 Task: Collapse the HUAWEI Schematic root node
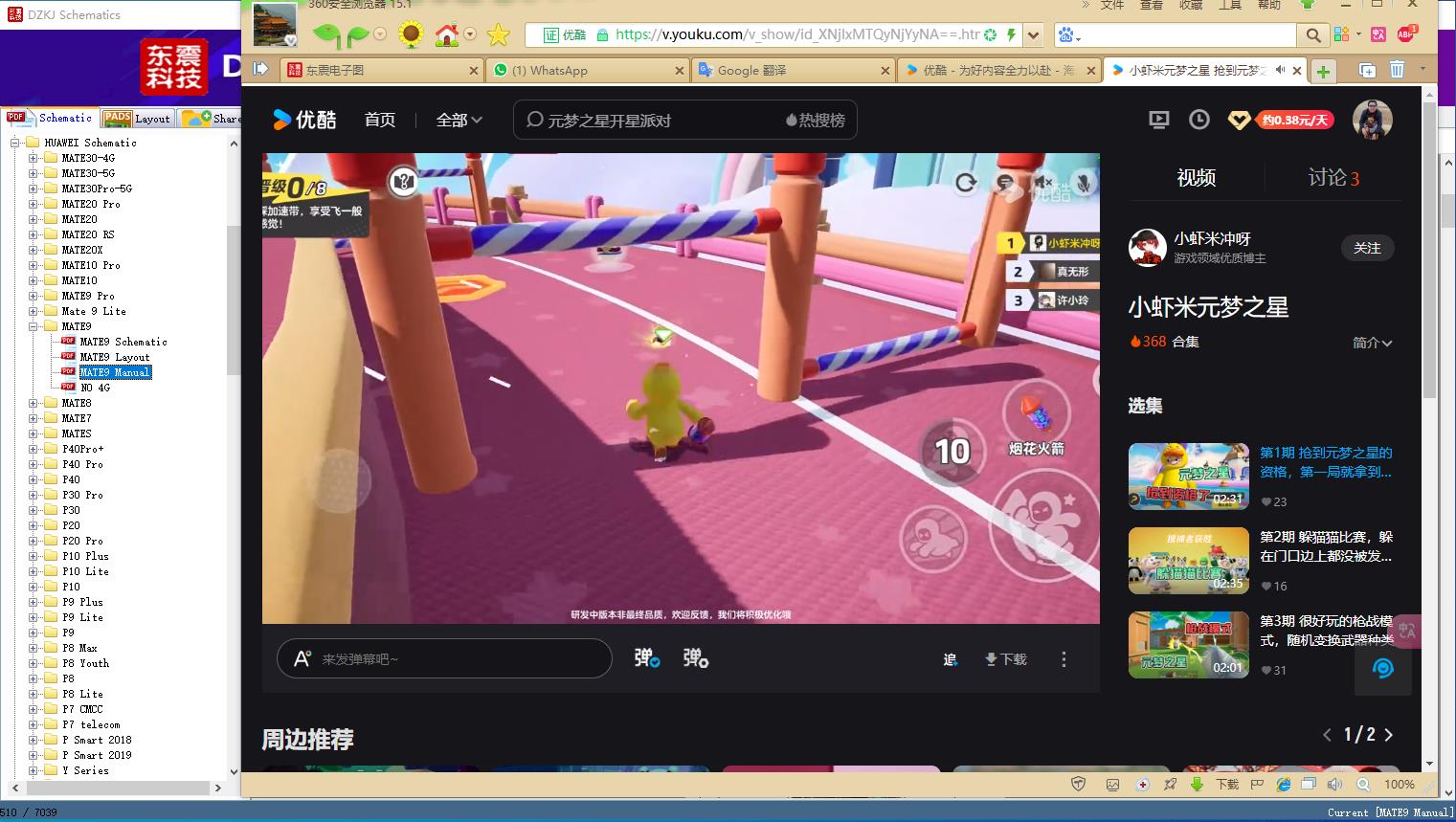pyautogui.click(x=15, y=143)
